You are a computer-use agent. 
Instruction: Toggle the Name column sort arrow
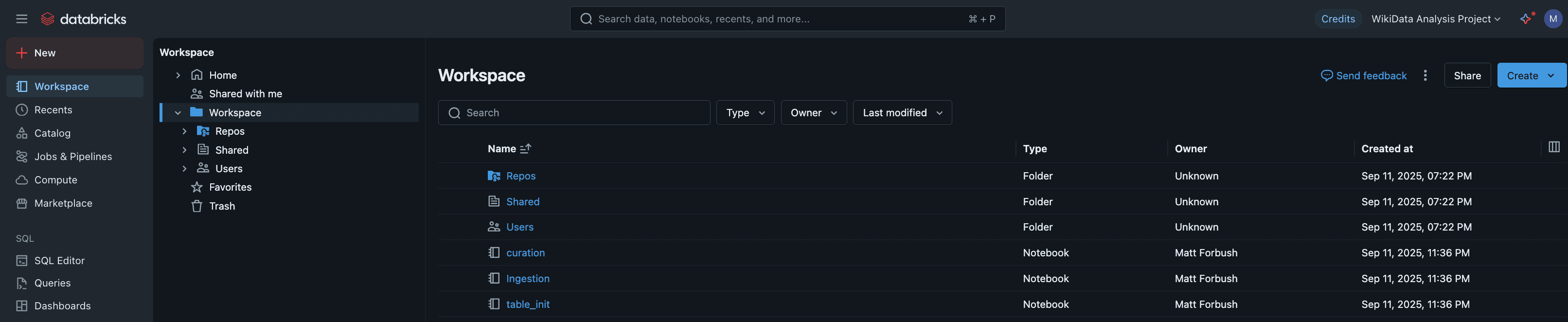525,148
